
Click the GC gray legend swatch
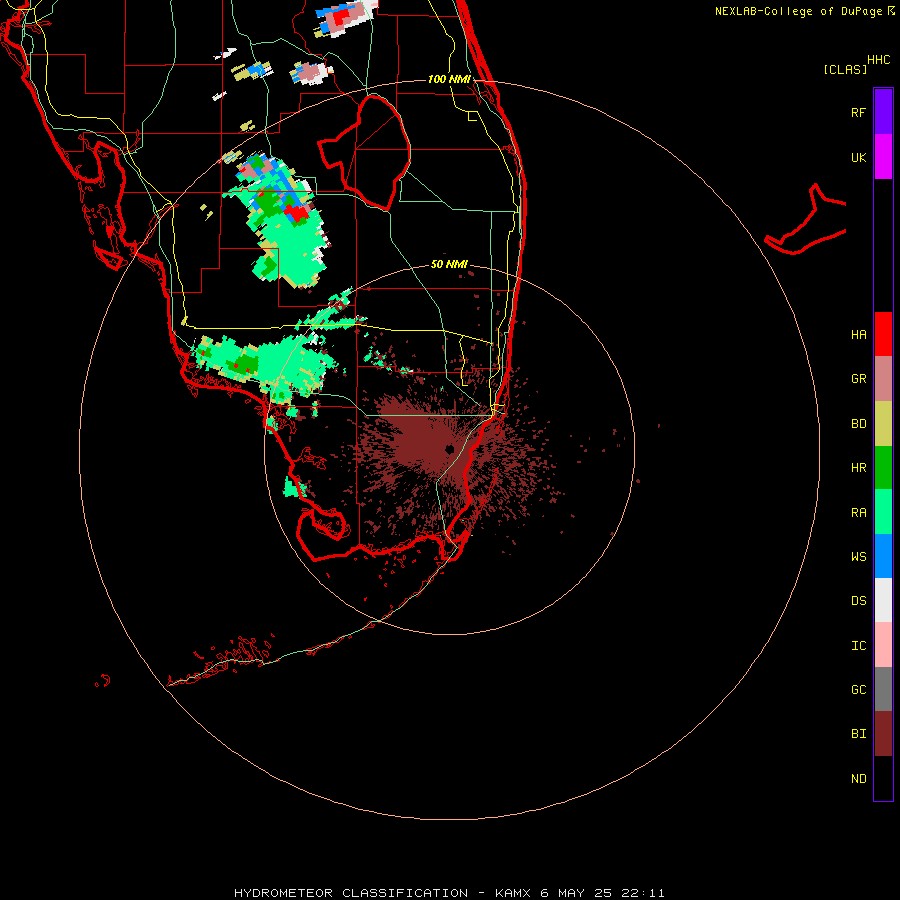pyautogui.click(x=883, y=689)
